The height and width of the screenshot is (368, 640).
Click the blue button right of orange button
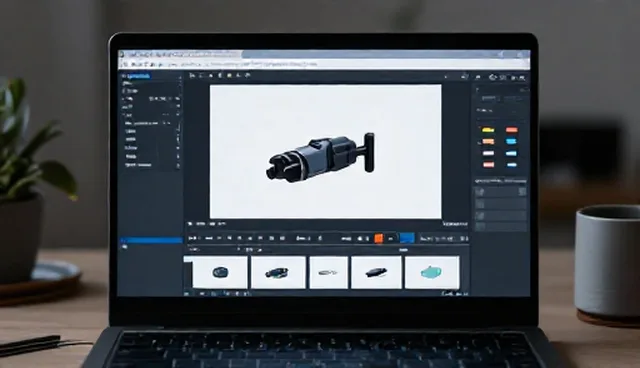click(x=407, y=238)
